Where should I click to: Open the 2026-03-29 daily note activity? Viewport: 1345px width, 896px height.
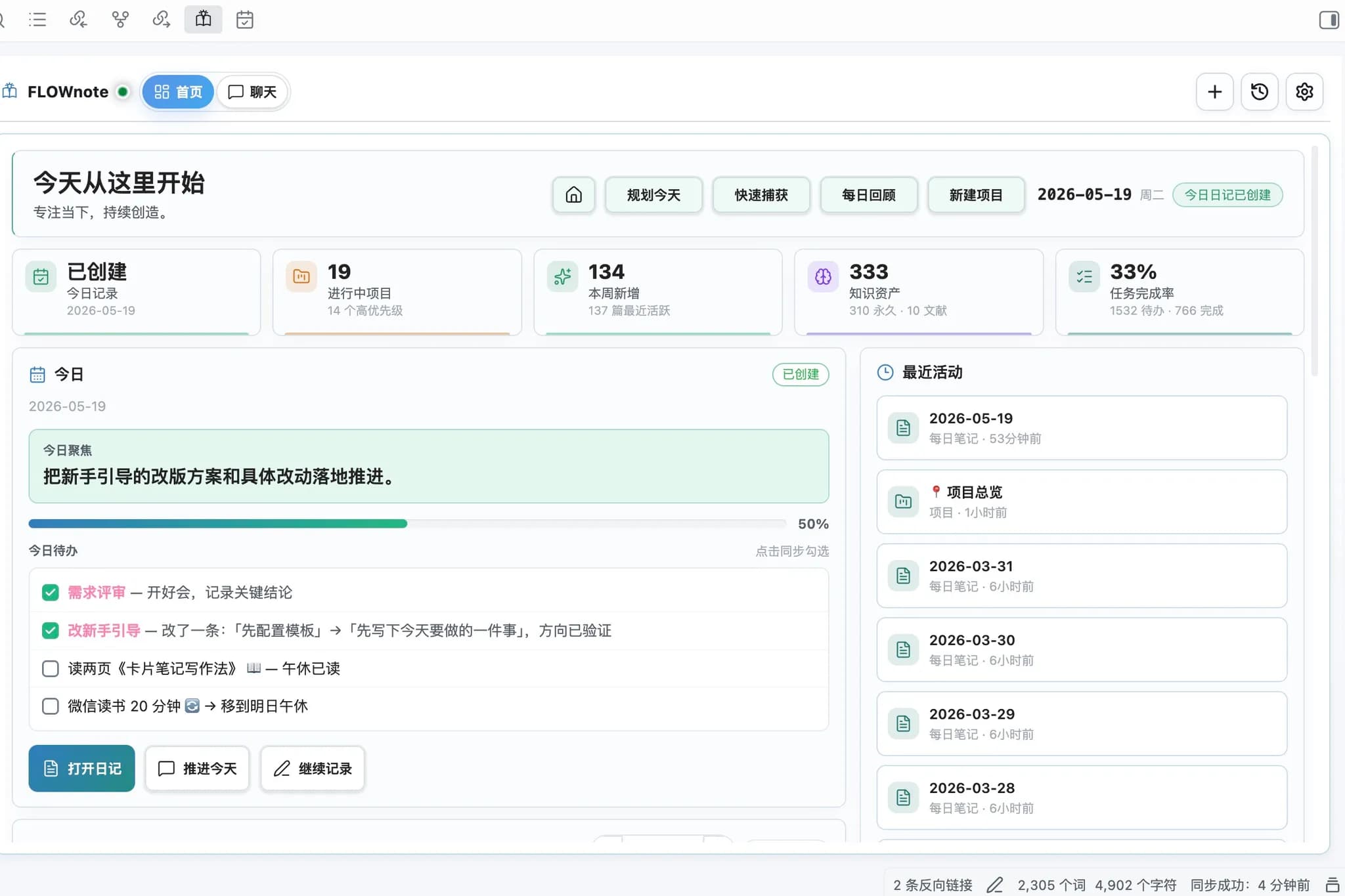pyautogui.click(x=1082, y=723)
